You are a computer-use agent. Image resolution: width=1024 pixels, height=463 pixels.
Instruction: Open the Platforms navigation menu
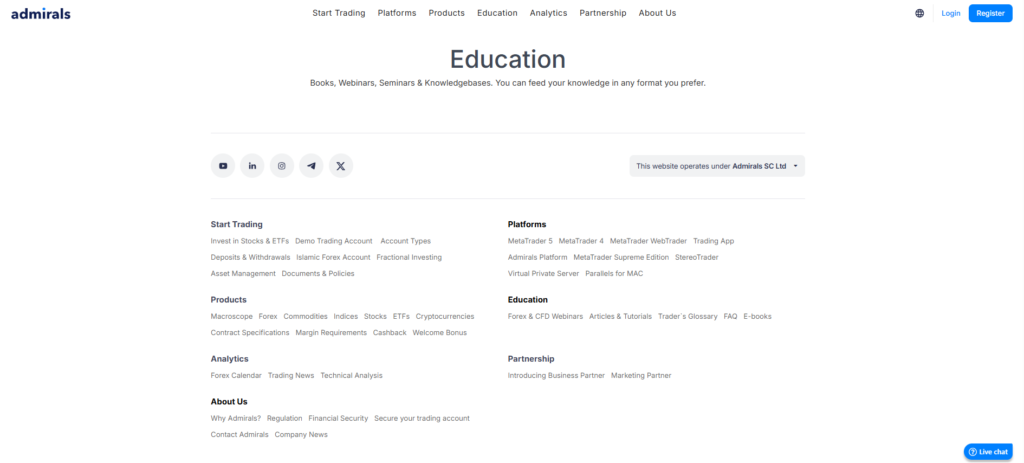tap(397, 13)
